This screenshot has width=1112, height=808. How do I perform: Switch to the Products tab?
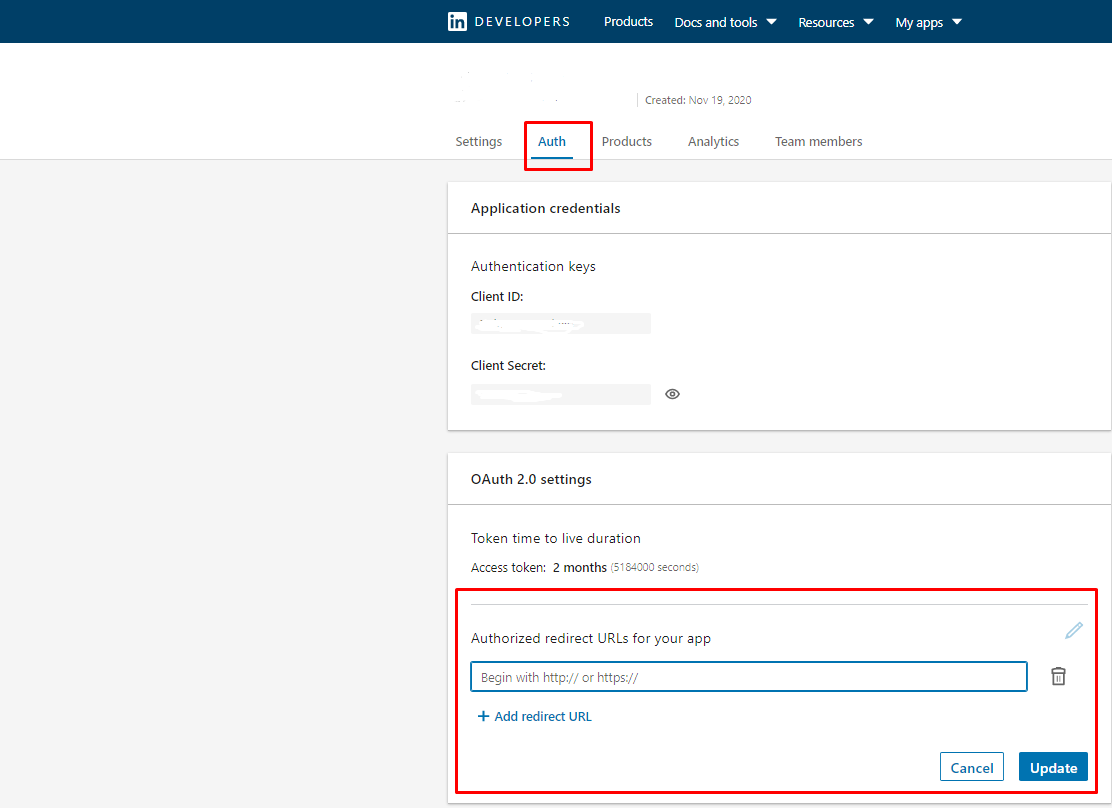pyautogui.click(x=627, y=141)
